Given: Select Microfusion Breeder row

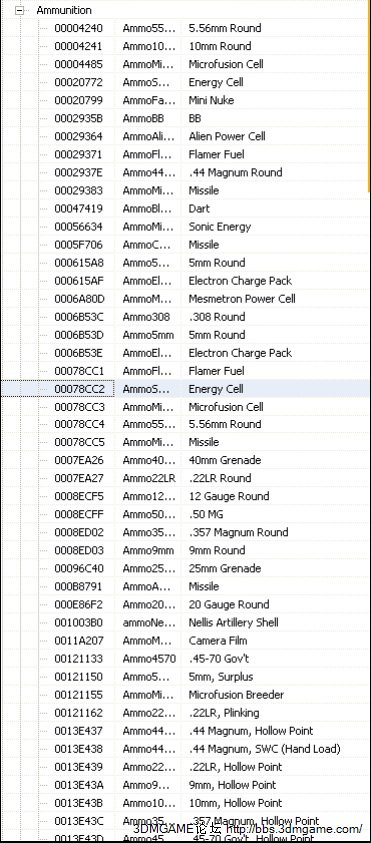Looking at the screenshot, I should point(184,695).
